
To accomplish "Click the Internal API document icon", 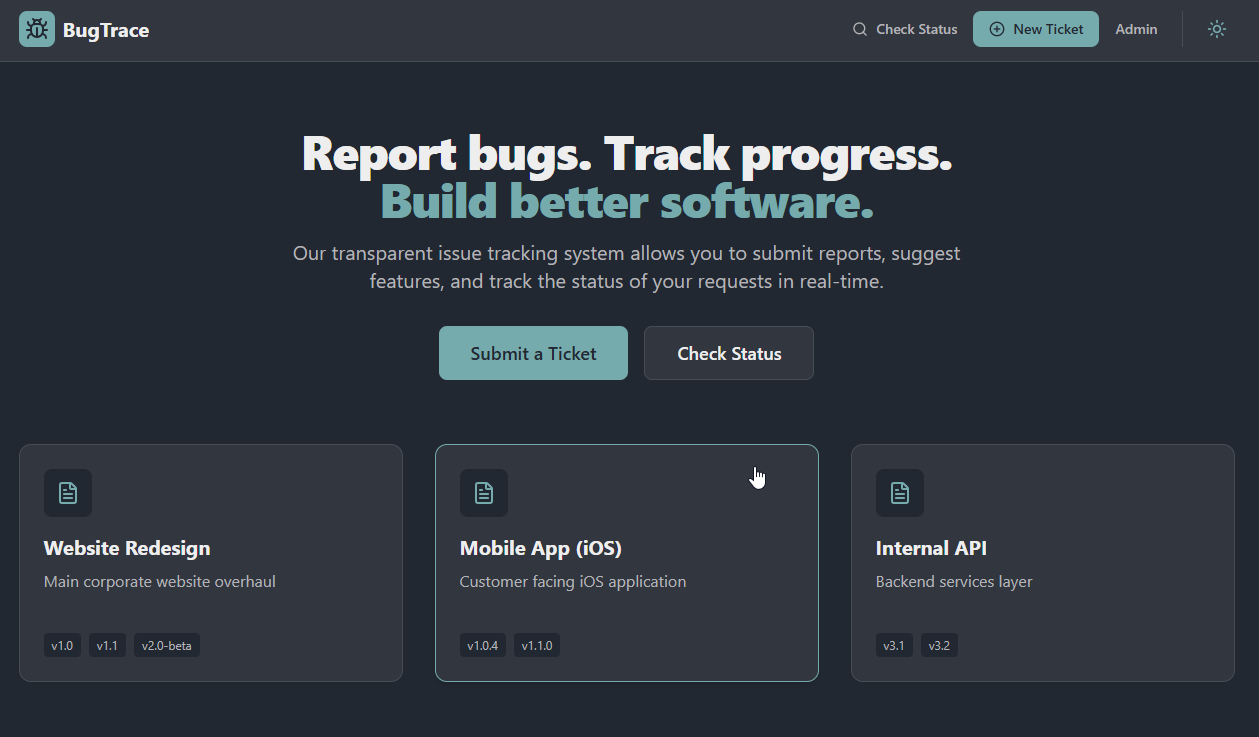I will click(900, 493).
